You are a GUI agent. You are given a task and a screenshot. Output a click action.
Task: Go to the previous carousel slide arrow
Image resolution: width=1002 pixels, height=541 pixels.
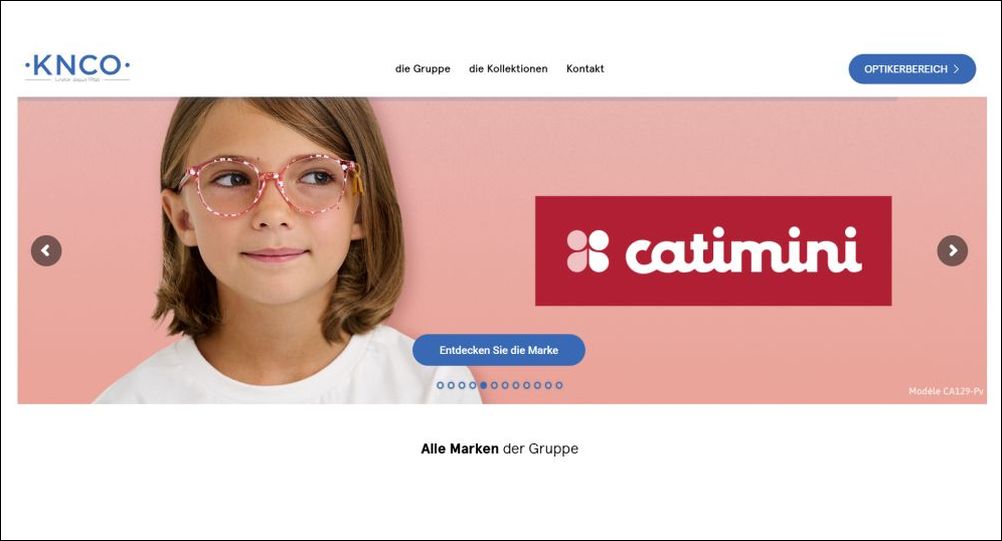46,250
